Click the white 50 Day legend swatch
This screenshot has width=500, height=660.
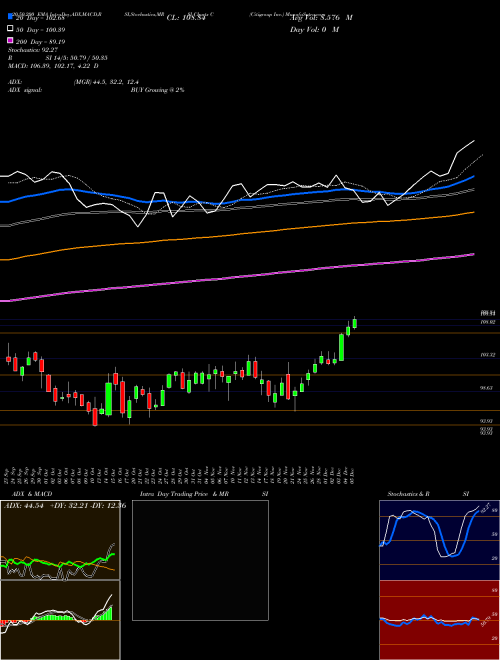(x=10, y=29)
